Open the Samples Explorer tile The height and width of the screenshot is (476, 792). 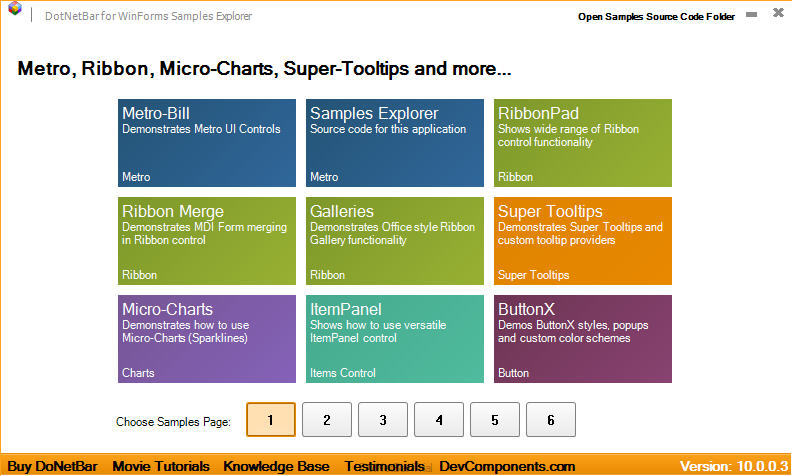394,143
